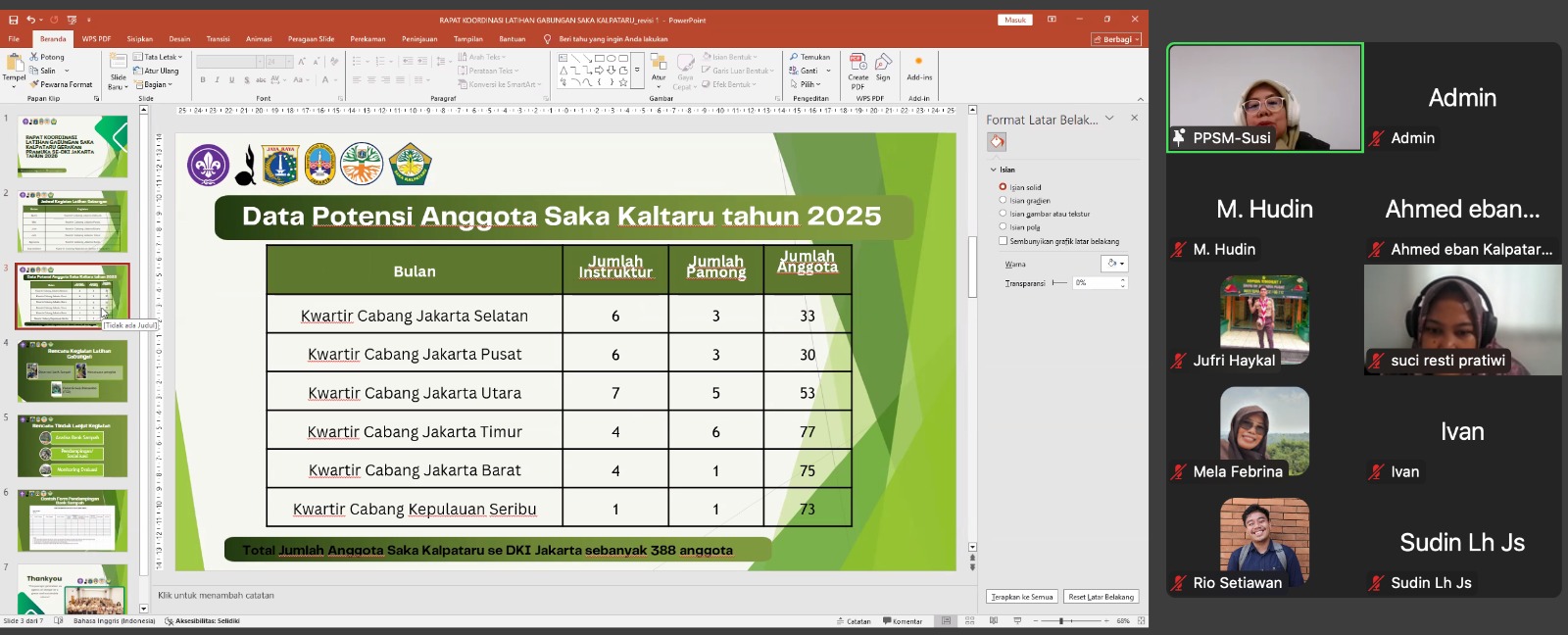Select the Isian gradien radio option
The image size is (1568, 635).
point(1003,200)
